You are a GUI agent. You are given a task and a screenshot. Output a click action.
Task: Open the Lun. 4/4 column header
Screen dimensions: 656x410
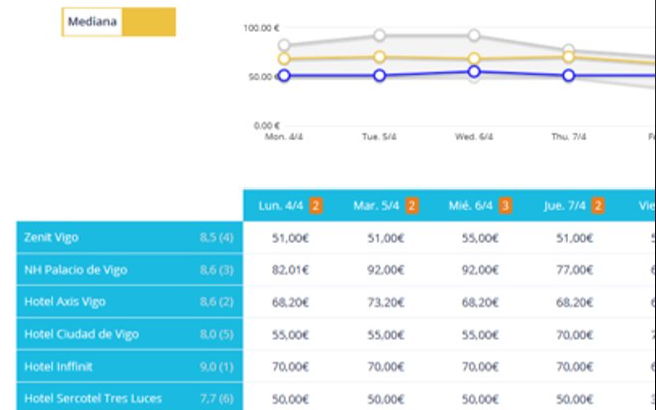[281, 206]
